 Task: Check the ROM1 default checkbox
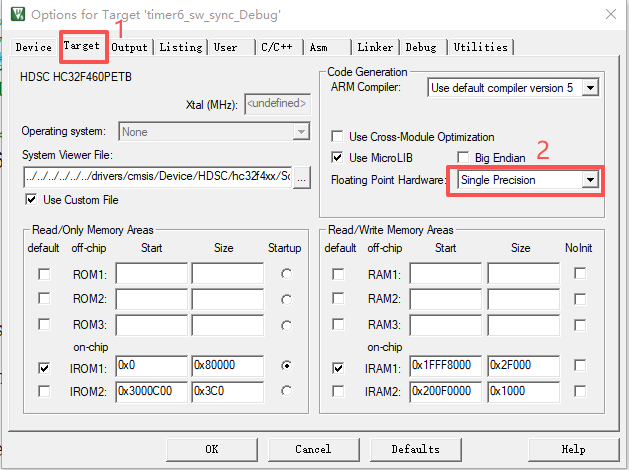click(44, 275)
